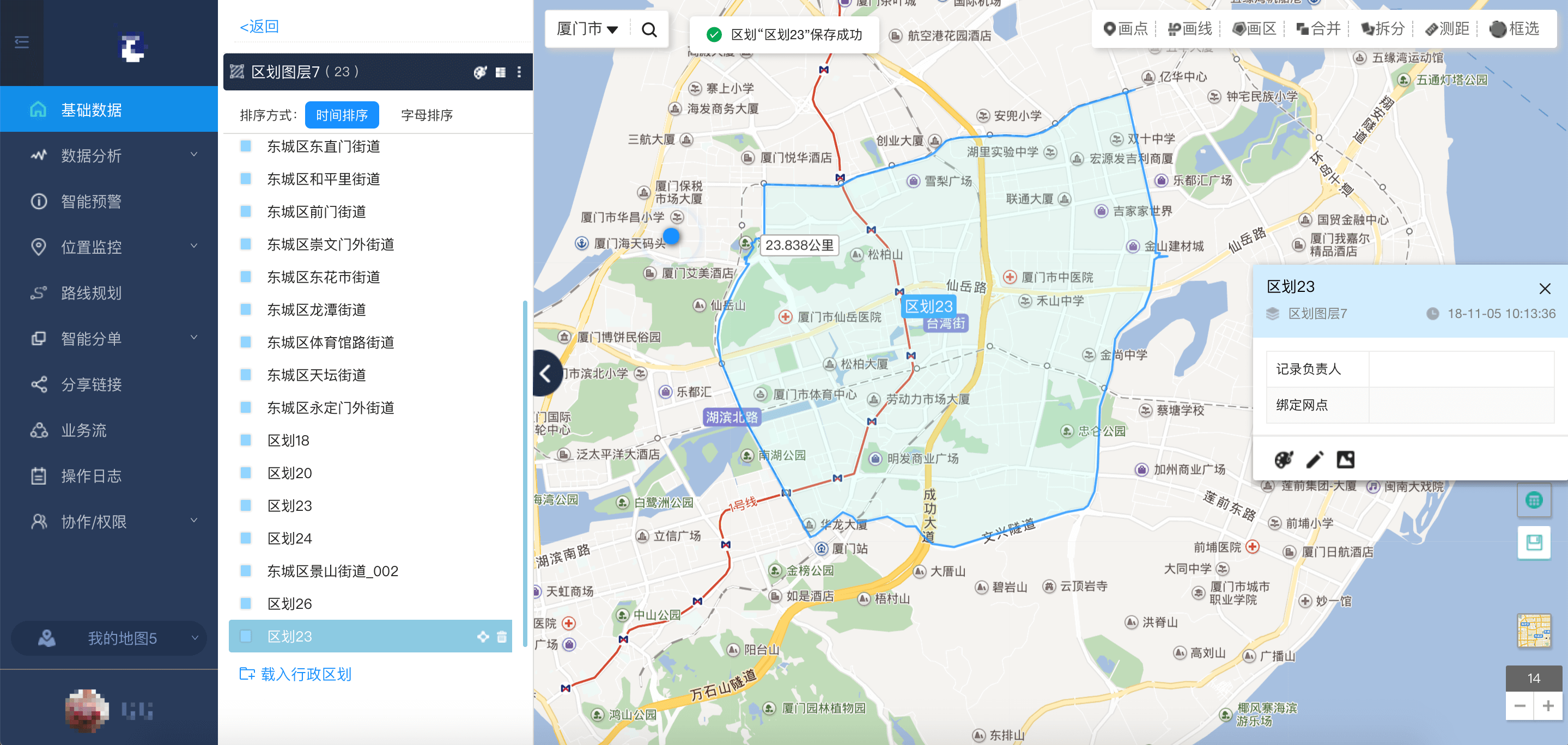The image size is (1568, 745).
Task: Select the 画区 draw area tool
Action: (x=1254, y=29)
